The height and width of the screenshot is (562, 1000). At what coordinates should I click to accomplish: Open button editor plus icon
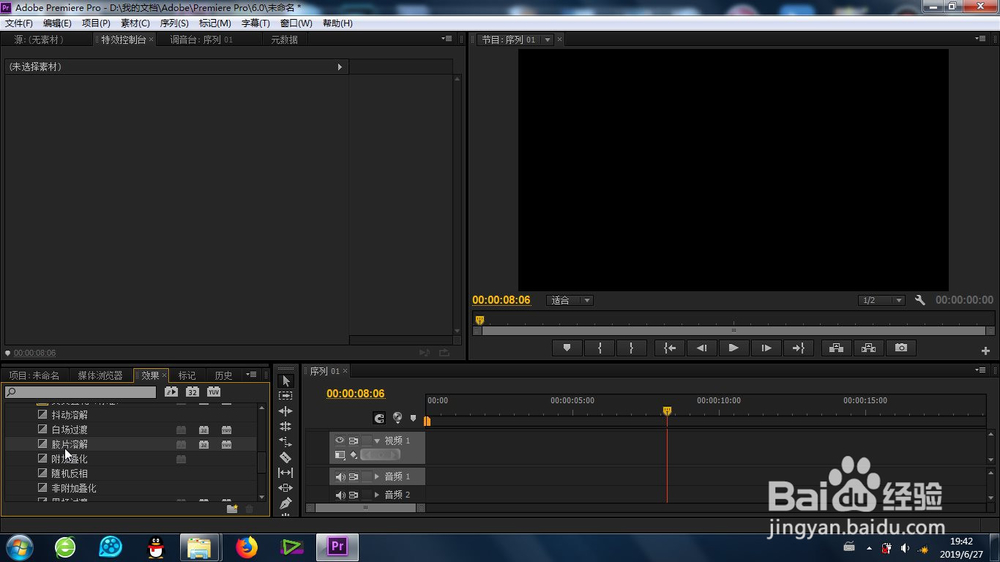pyautogui.click(x=985, y=351)
